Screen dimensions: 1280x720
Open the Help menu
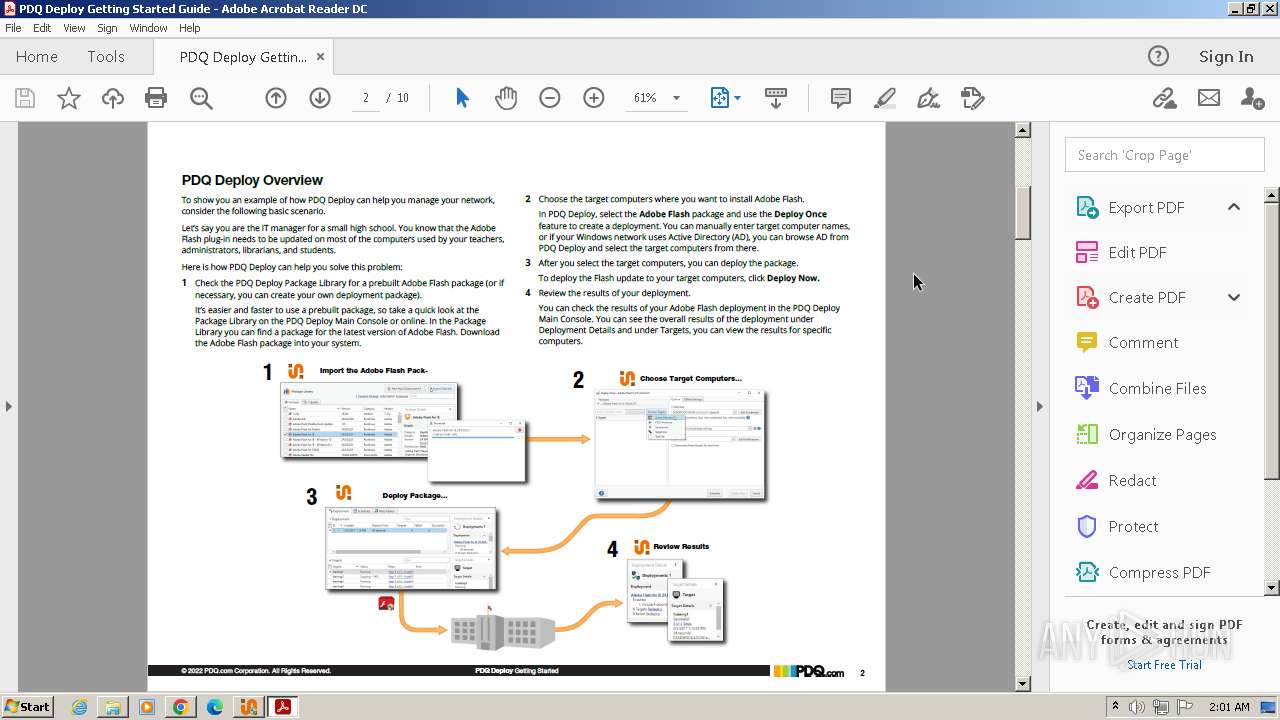(x=189, y=28)
